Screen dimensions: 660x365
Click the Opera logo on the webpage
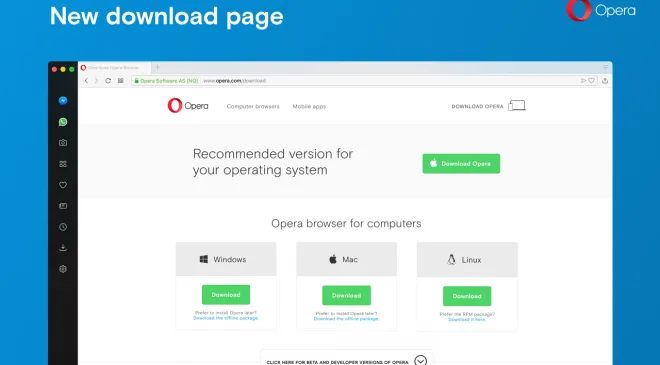[188, 106]
